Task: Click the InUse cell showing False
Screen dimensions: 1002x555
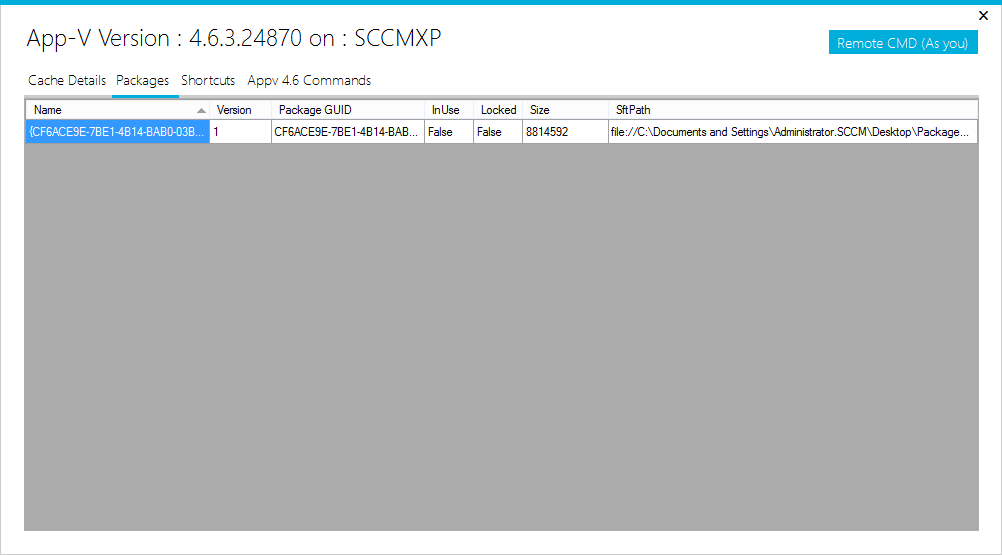Action: click(449, 132)
